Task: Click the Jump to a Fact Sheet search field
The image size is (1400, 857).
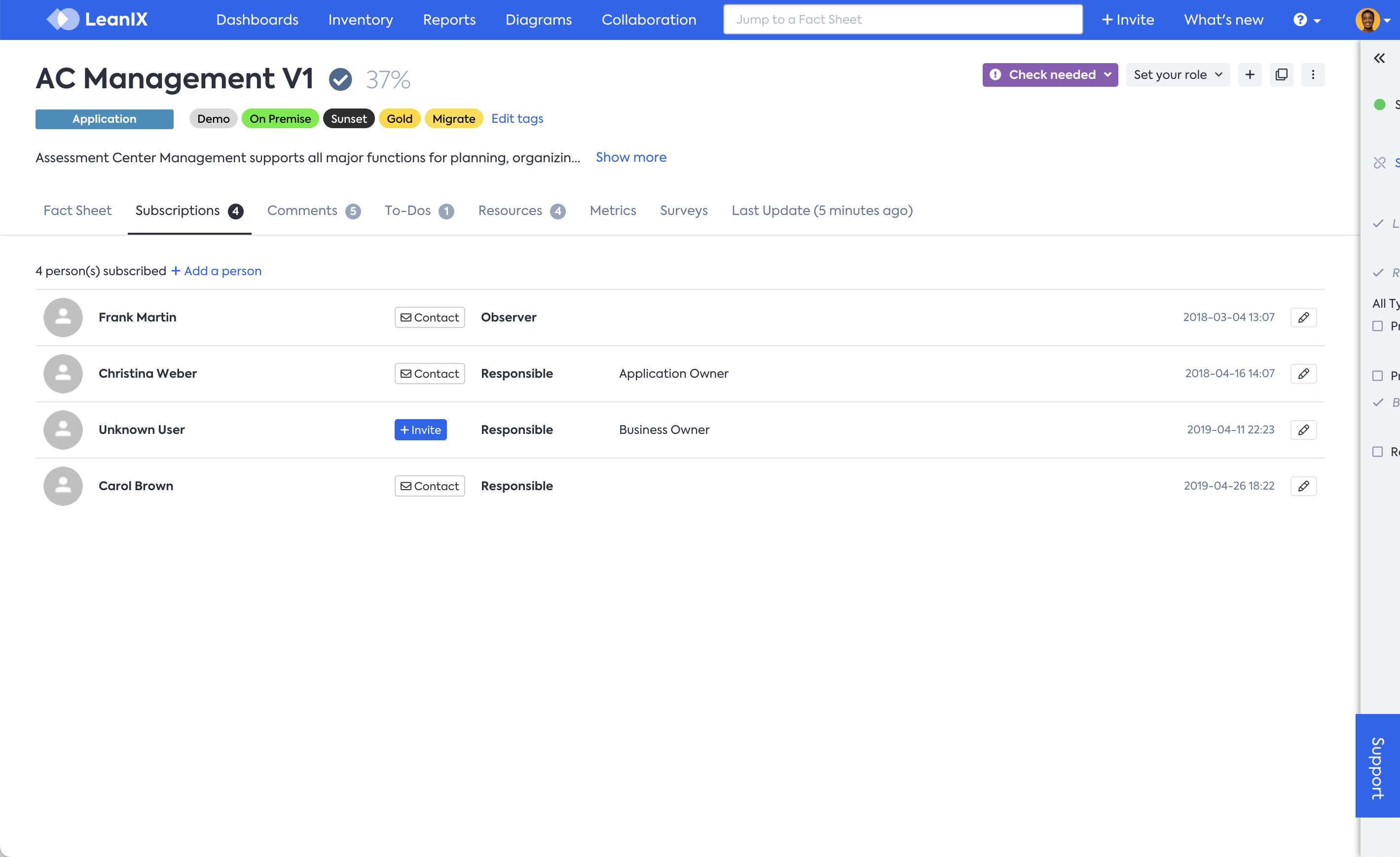Action: (902, 20)
